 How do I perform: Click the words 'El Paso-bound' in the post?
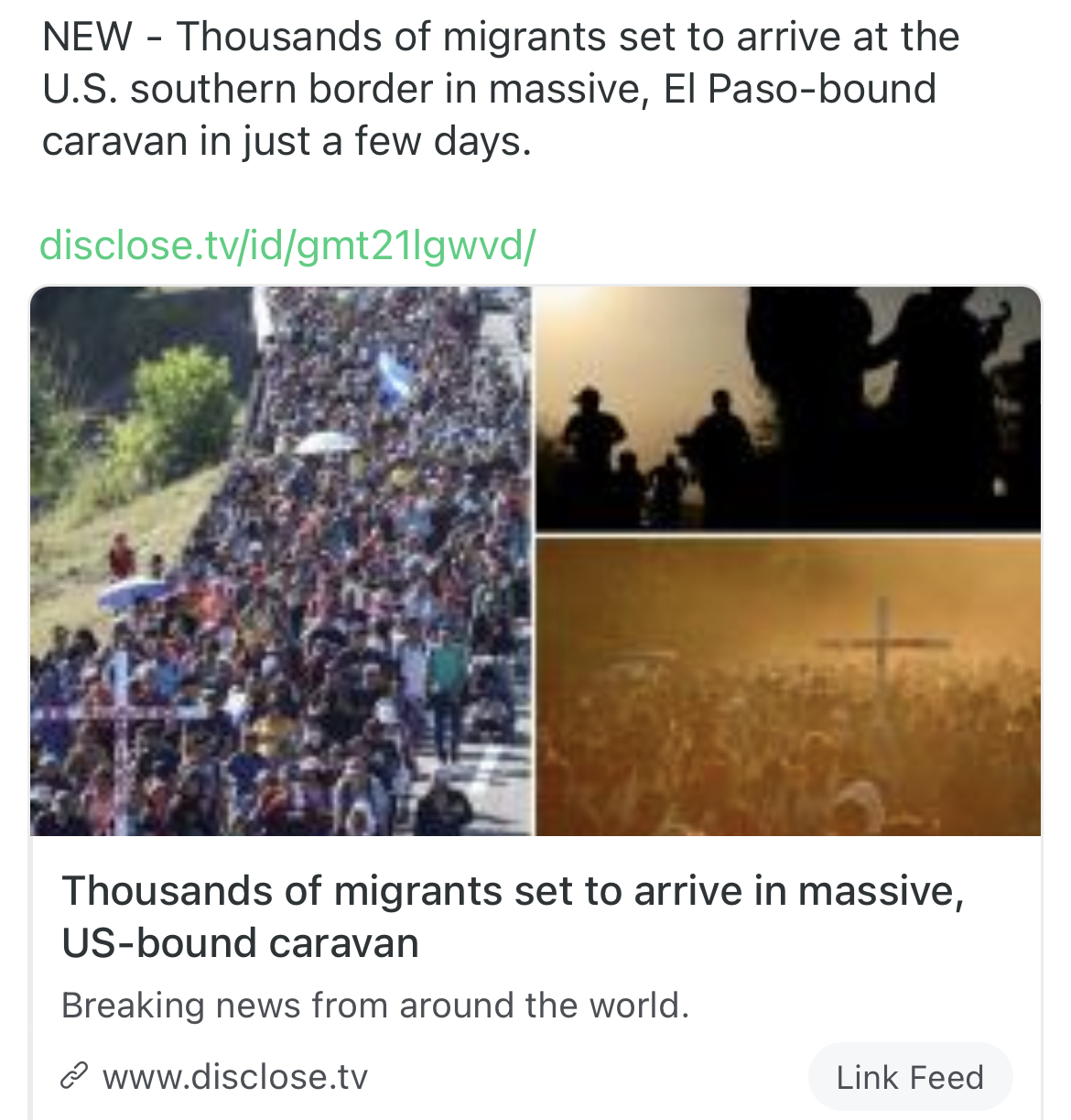tap(800, 89)
